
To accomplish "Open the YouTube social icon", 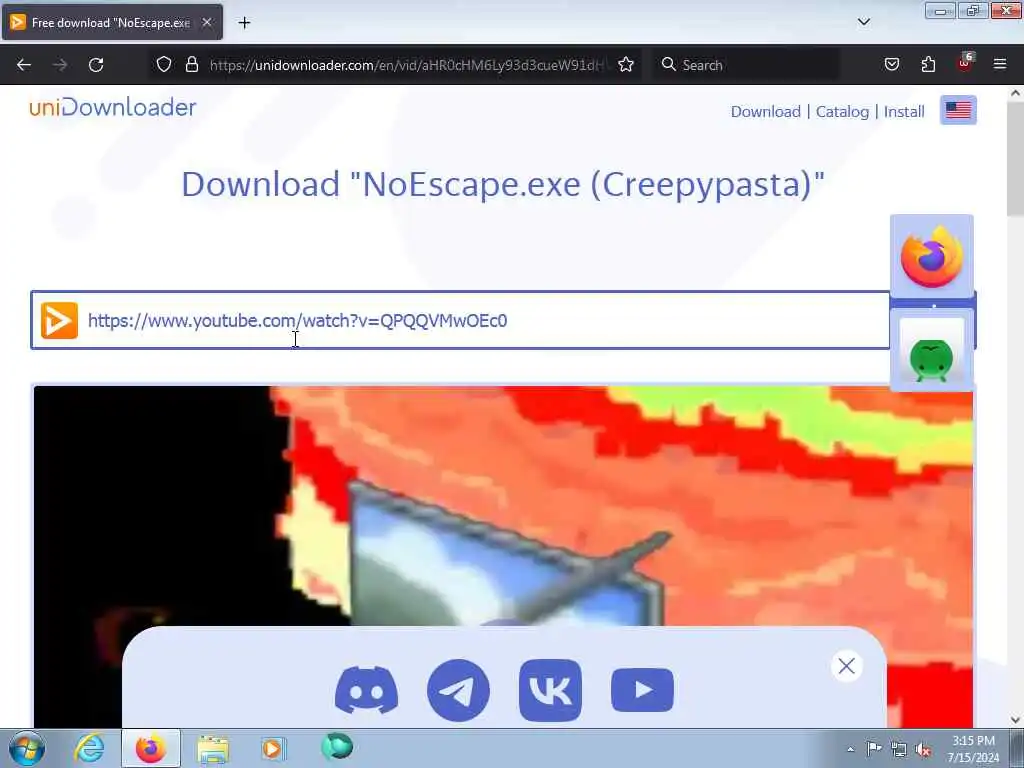I will click(x=643, y=690).
